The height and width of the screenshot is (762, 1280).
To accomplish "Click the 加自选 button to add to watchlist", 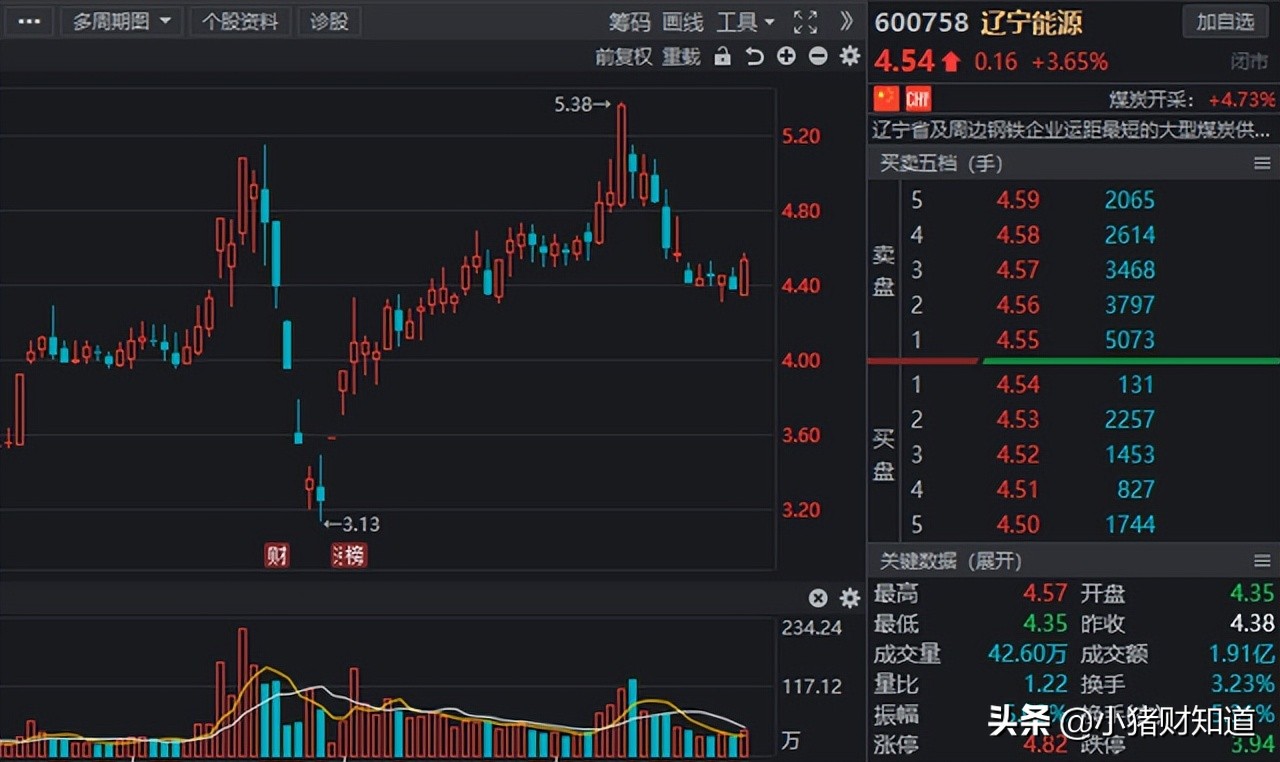I will [x=1225, y=21].
